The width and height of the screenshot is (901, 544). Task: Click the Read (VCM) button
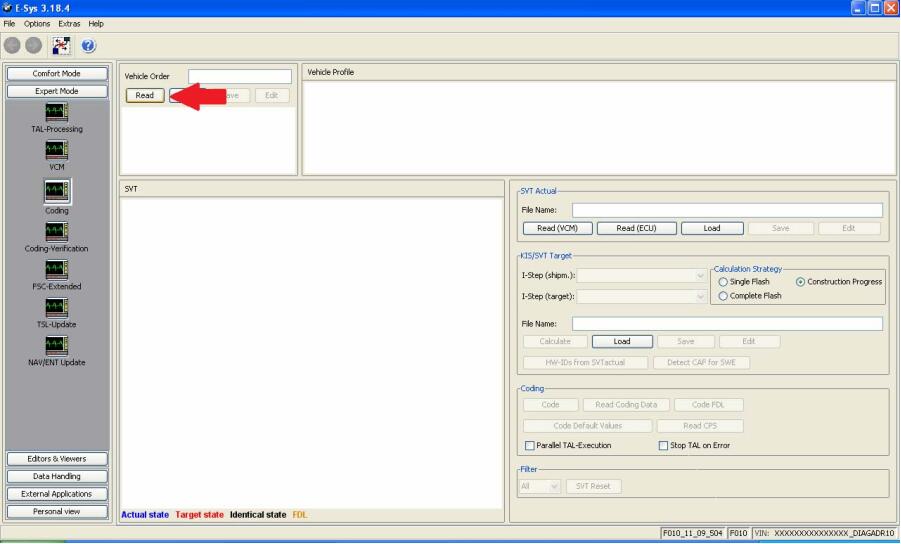click(x=557, y=229)
